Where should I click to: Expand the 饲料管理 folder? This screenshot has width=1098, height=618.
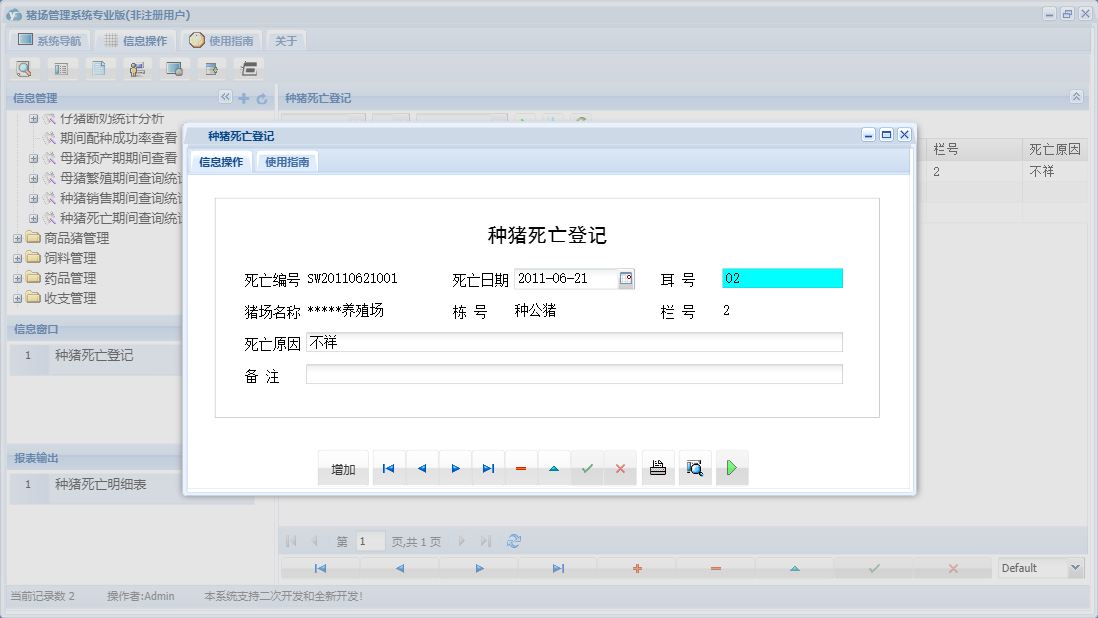coord(18,258)
